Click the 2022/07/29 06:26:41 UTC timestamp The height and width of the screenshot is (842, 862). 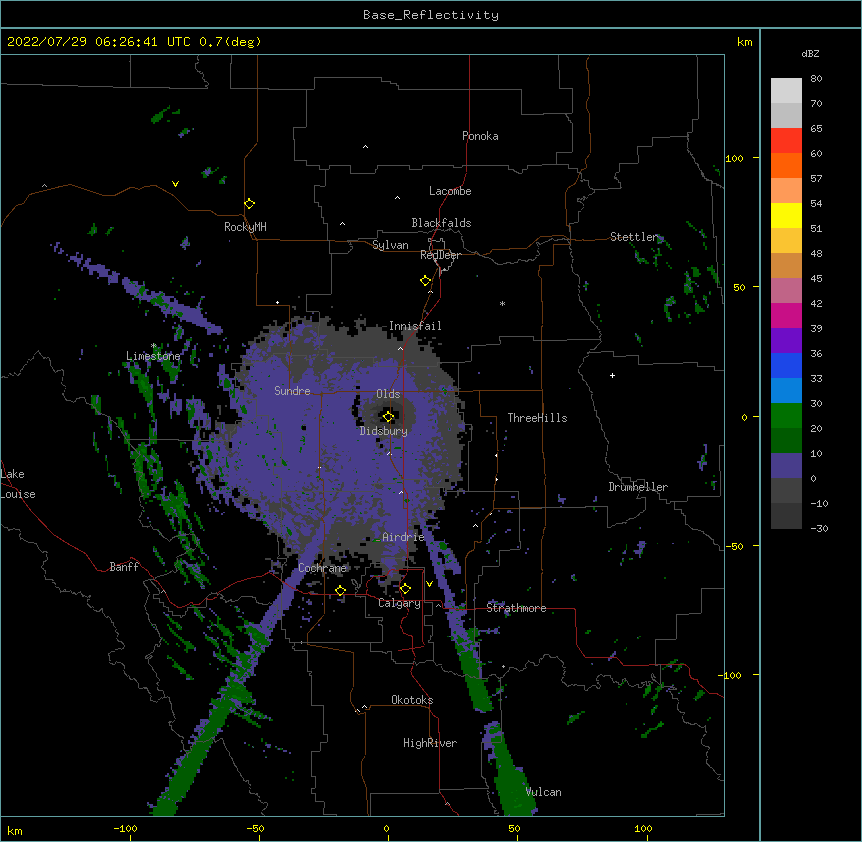99,42
